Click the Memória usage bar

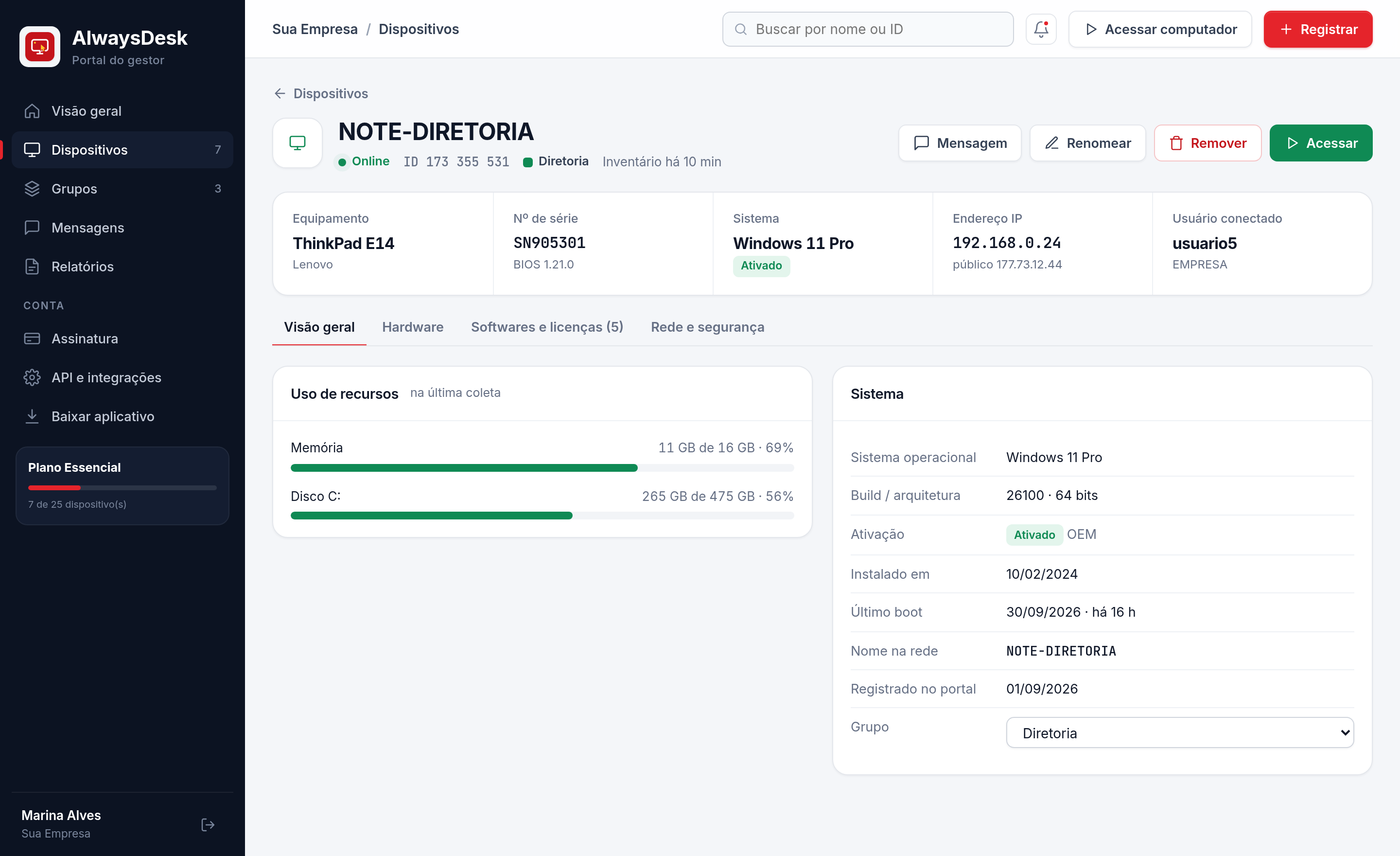click(x=542, y=468)
